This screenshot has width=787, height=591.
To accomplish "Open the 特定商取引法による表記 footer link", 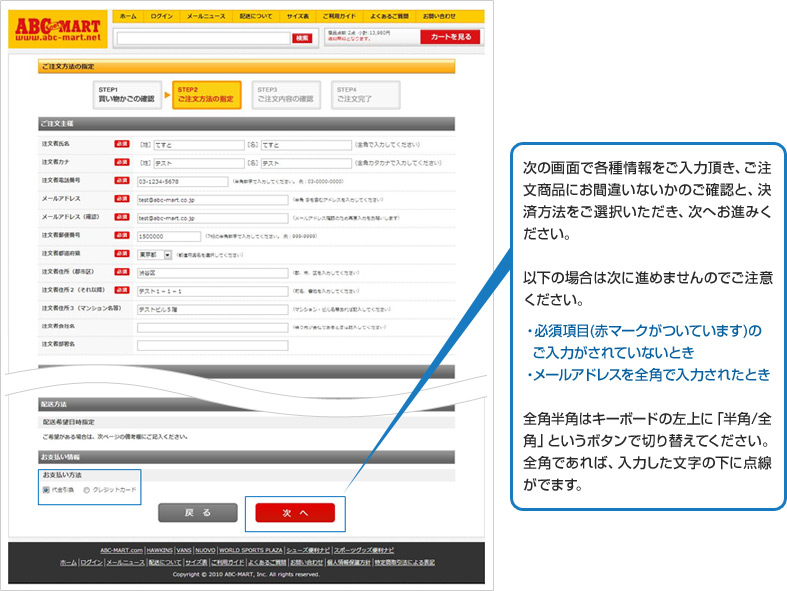I will coord(405,562).
